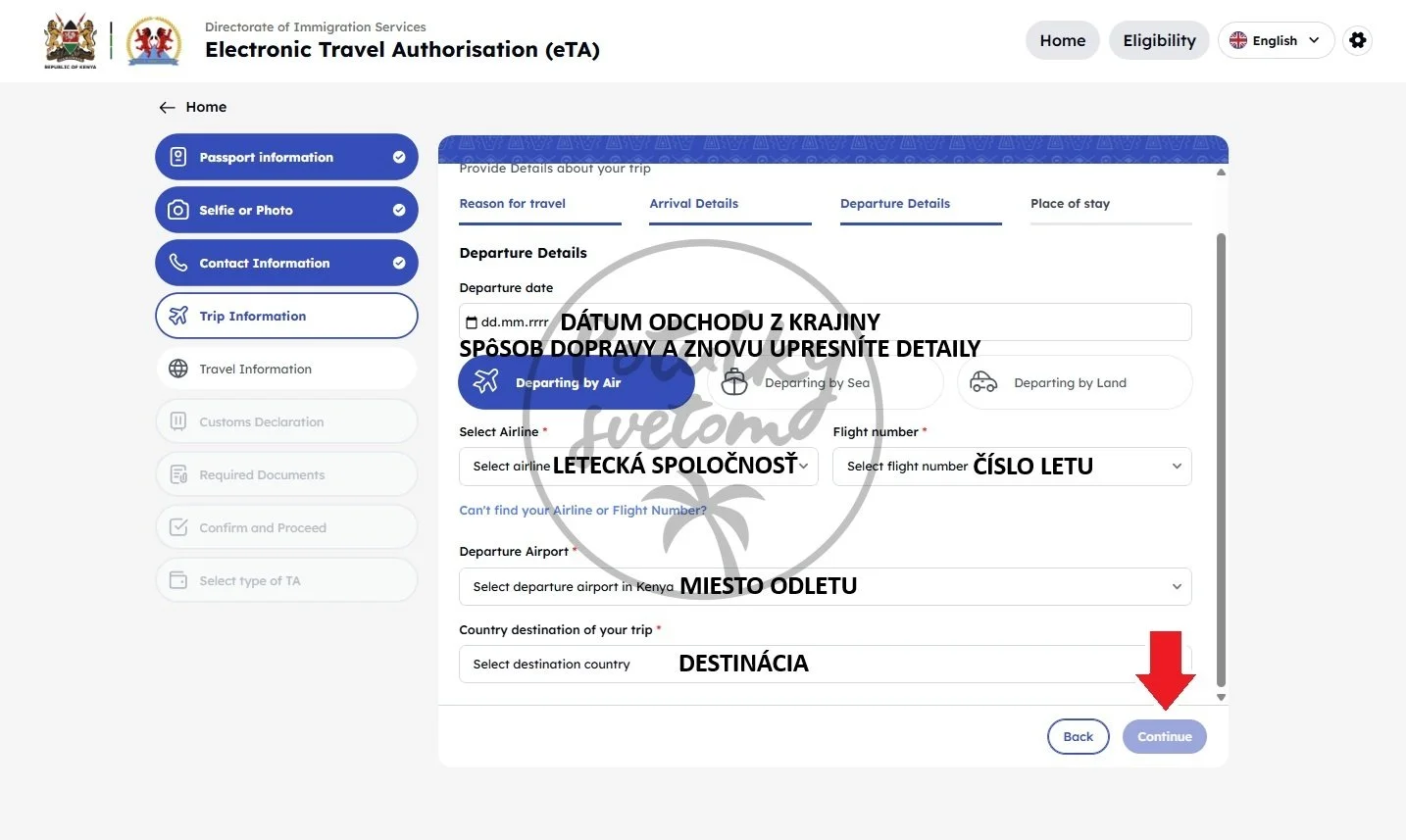Open the Select type of TA step
This screenshot has width=1406, height=840.
(286, 580)
